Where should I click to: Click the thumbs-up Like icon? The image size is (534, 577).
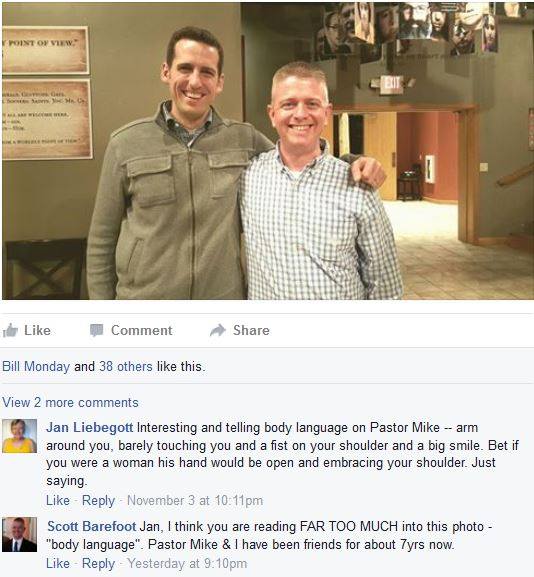[10, 330]
